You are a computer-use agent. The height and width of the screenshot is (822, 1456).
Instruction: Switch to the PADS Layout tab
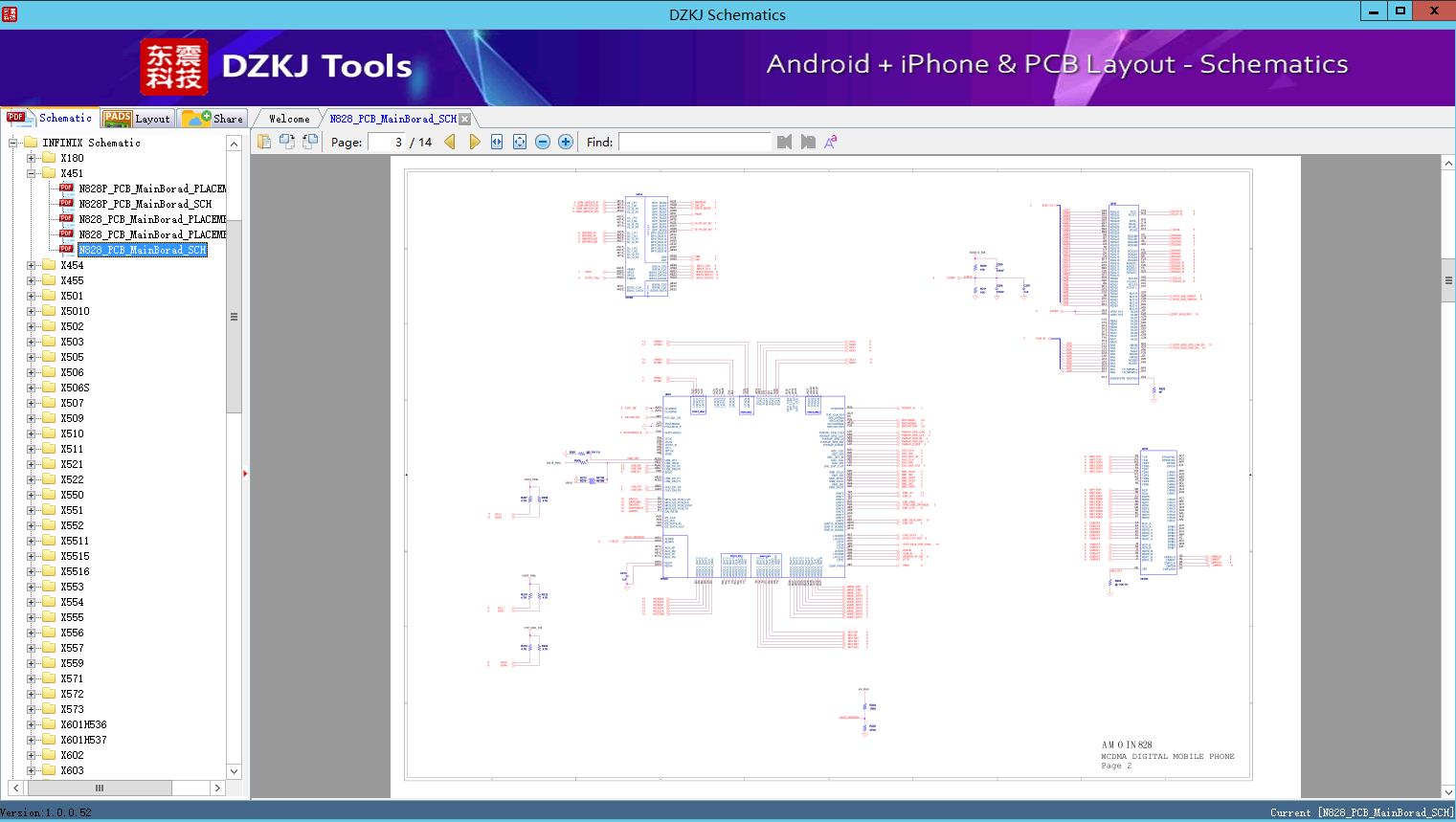(137, 119)
